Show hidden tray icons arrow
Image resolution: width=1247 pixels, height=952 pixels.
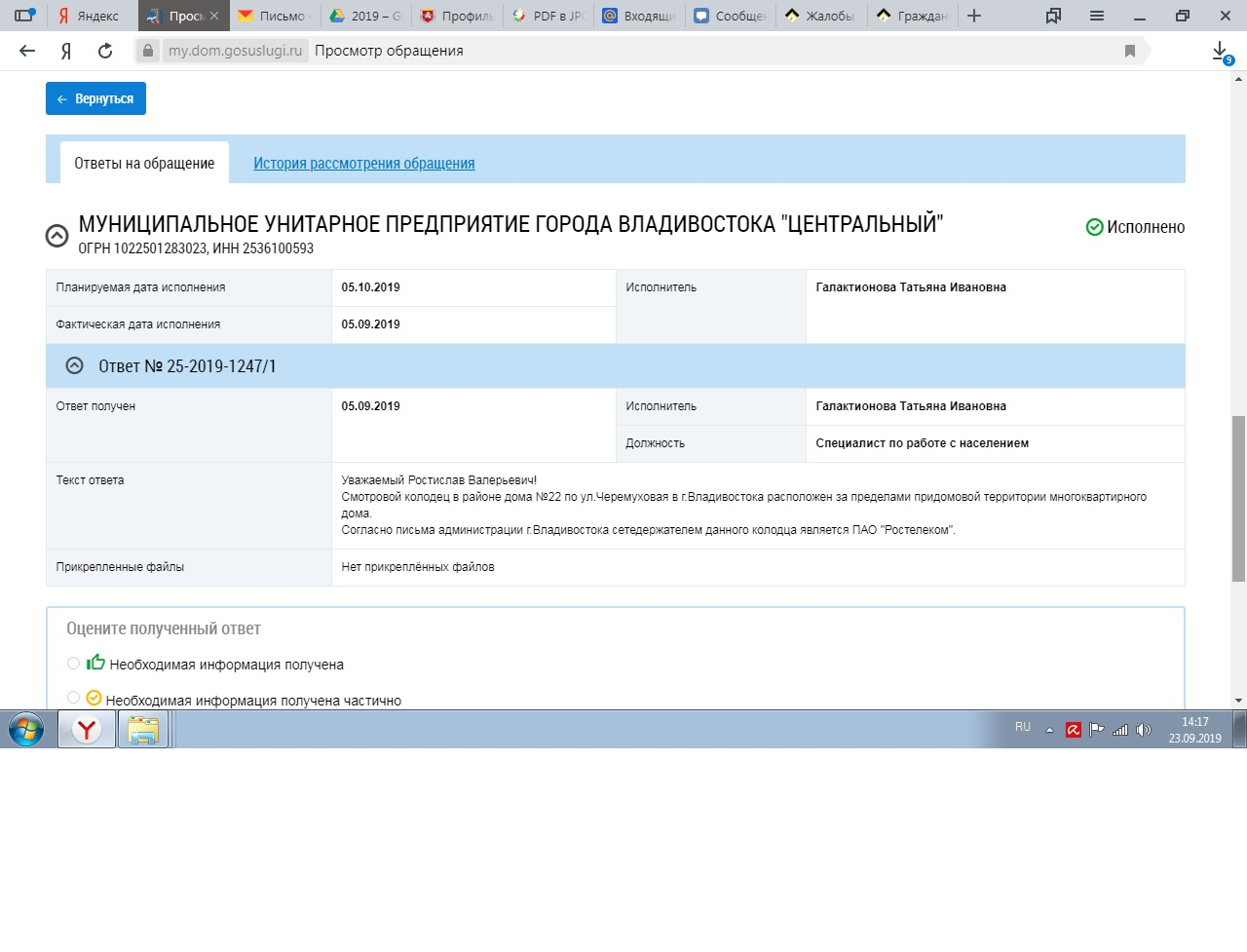pyautogui.click(x=1049, y=730)
